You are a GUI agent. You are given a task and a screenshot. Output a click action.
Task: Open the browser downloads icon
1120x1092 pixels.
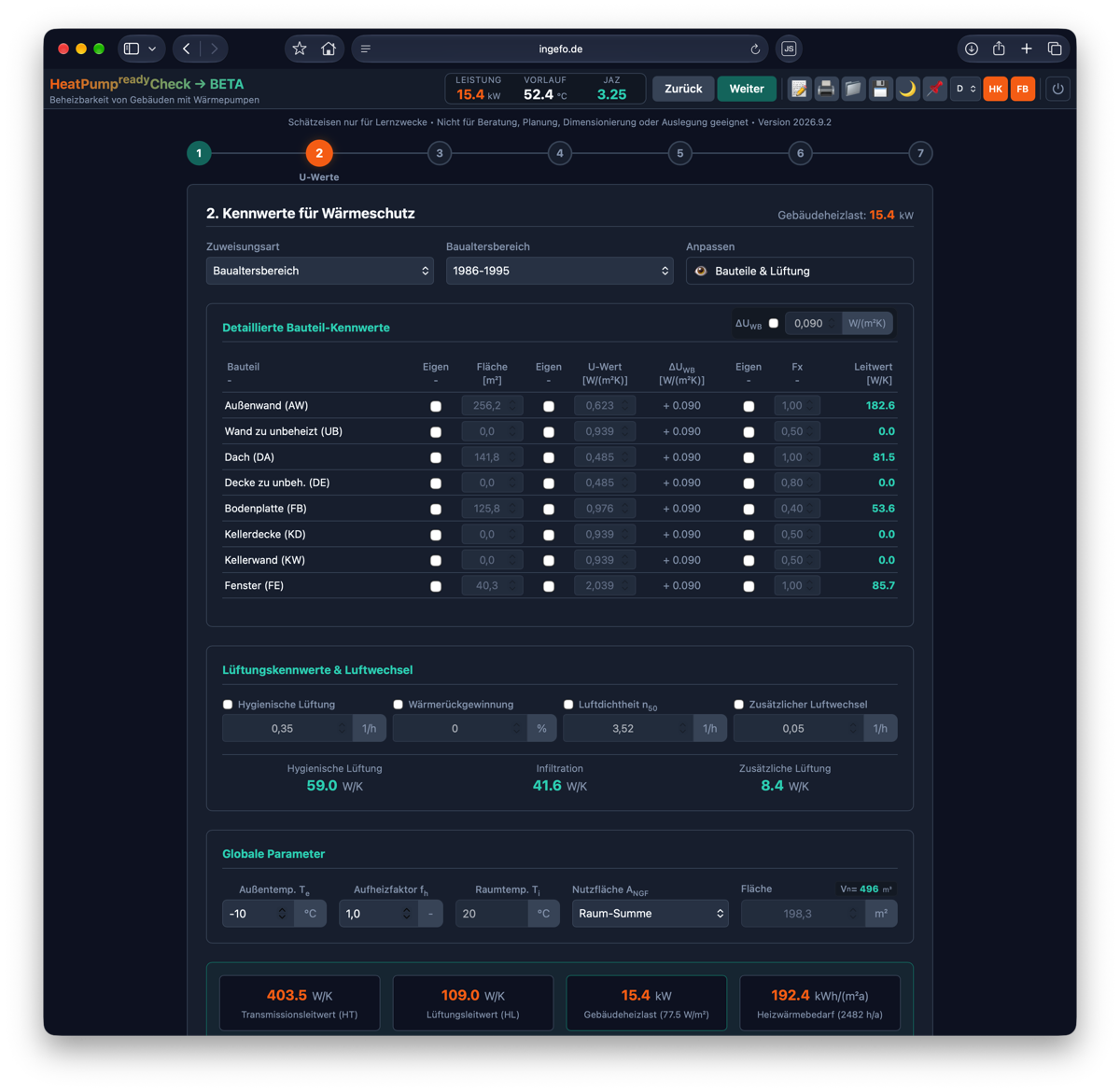point(972,49)
